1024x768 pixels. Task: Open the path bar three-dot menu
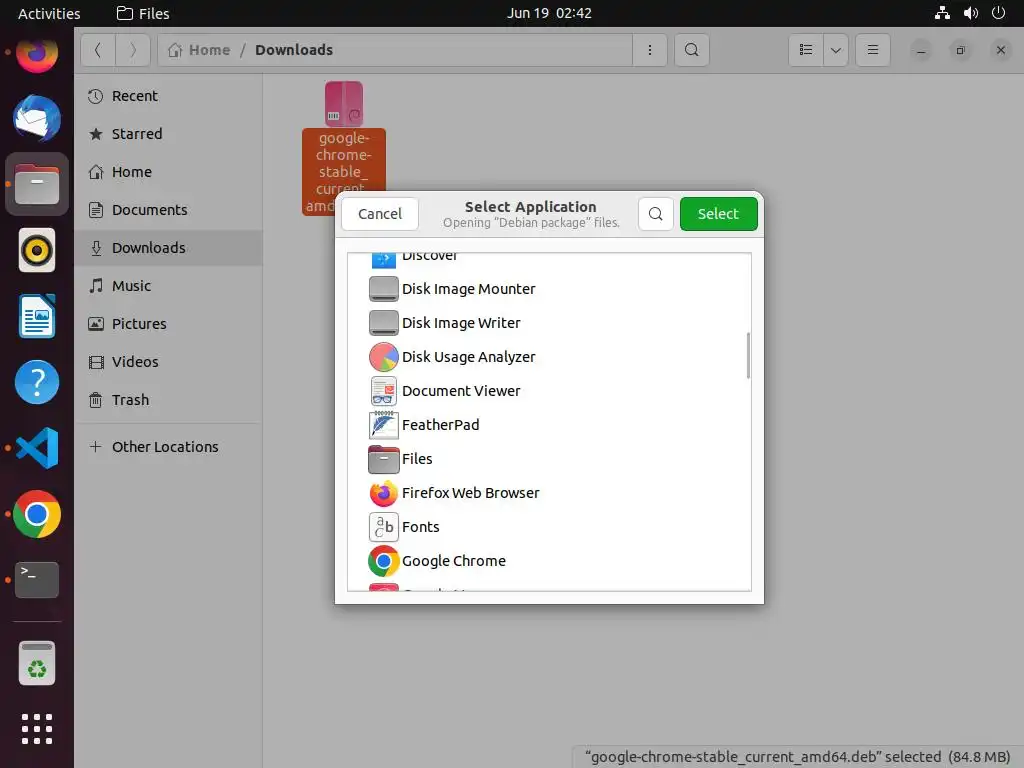(x=649, y=50)
